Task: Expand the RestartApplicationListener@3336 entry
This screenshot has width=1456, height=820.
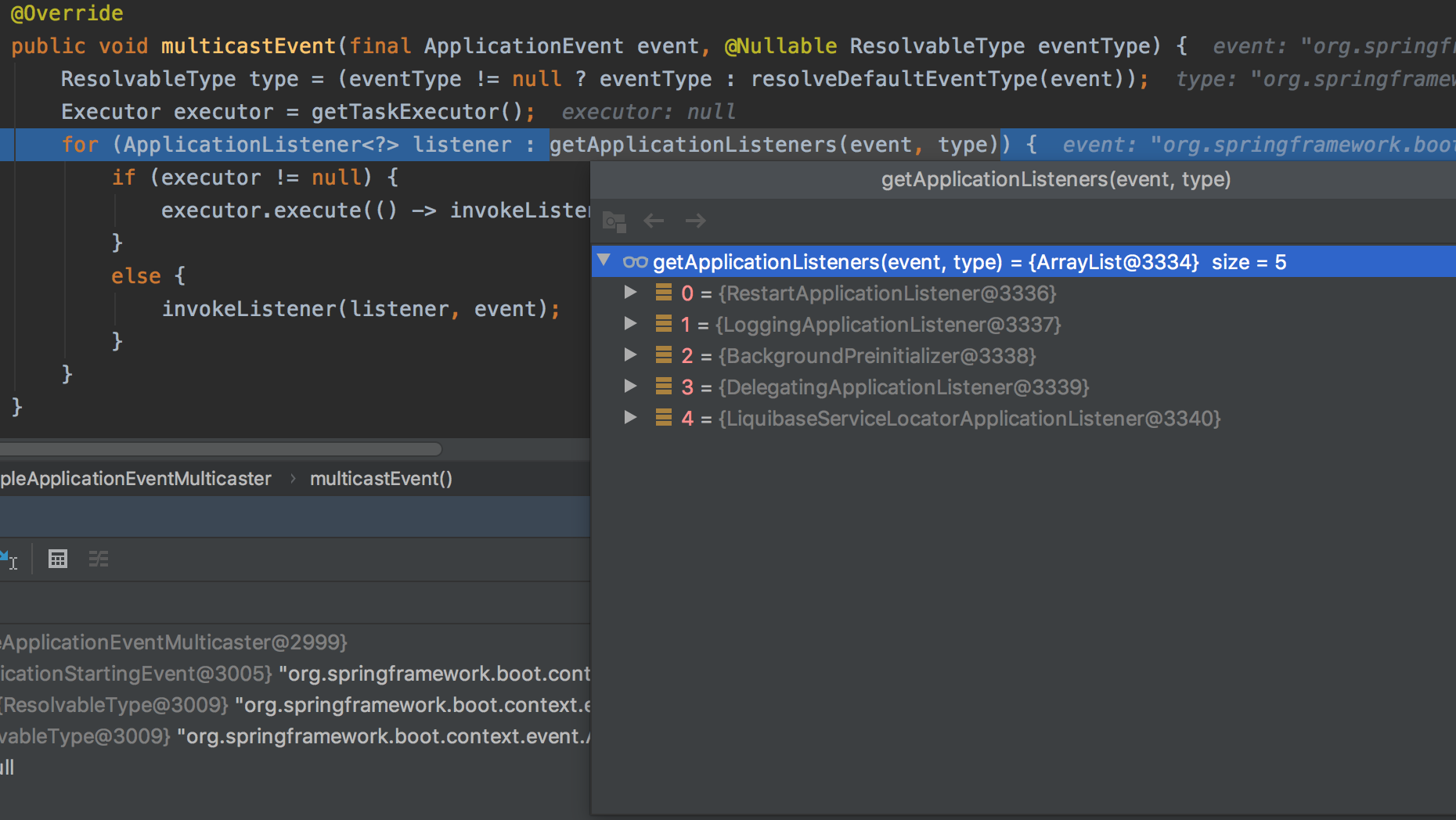Action: click(x=630, y=293)
